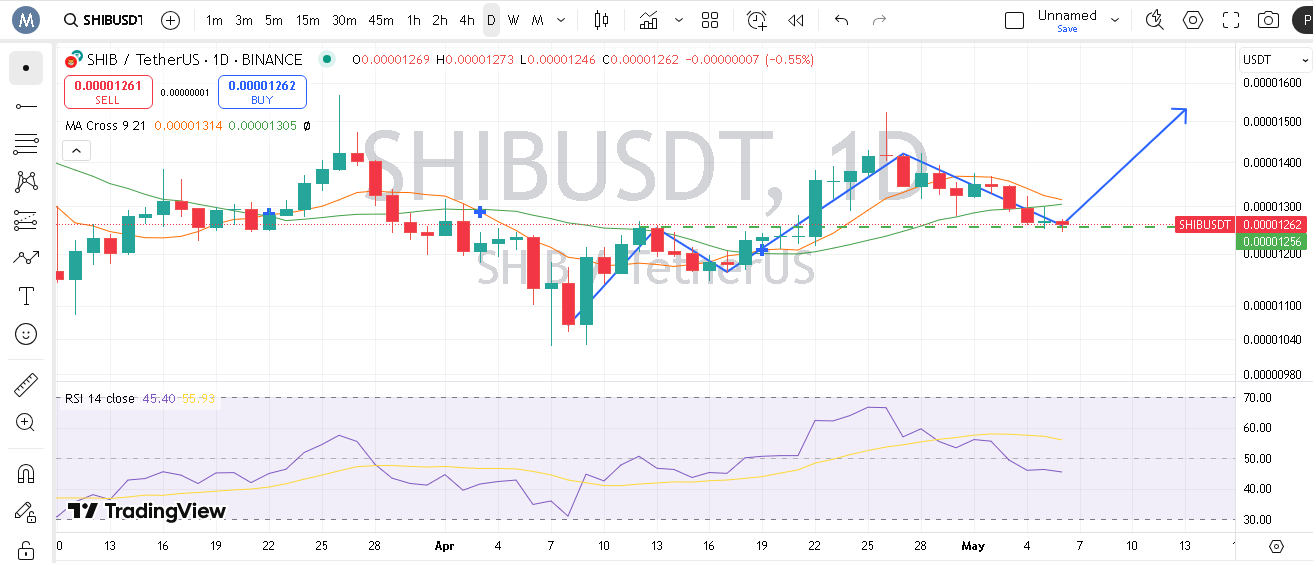Expand the manage layouts dropdown arrow
Viewport: 1313px width, 563px height.
(x=1115, y=20)
